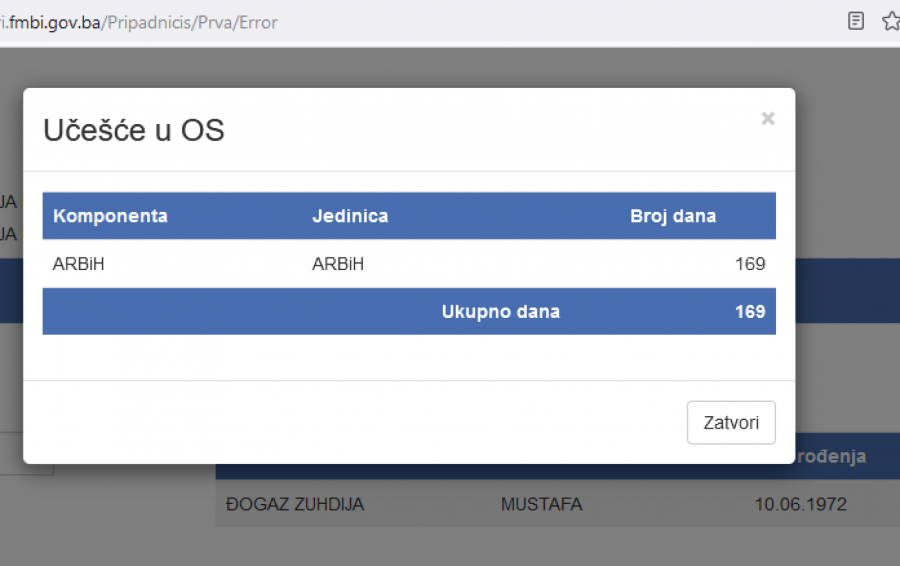The image size is (900, 566).
Task: Click the Broj dana column header
Action: (x=672, y=216)
